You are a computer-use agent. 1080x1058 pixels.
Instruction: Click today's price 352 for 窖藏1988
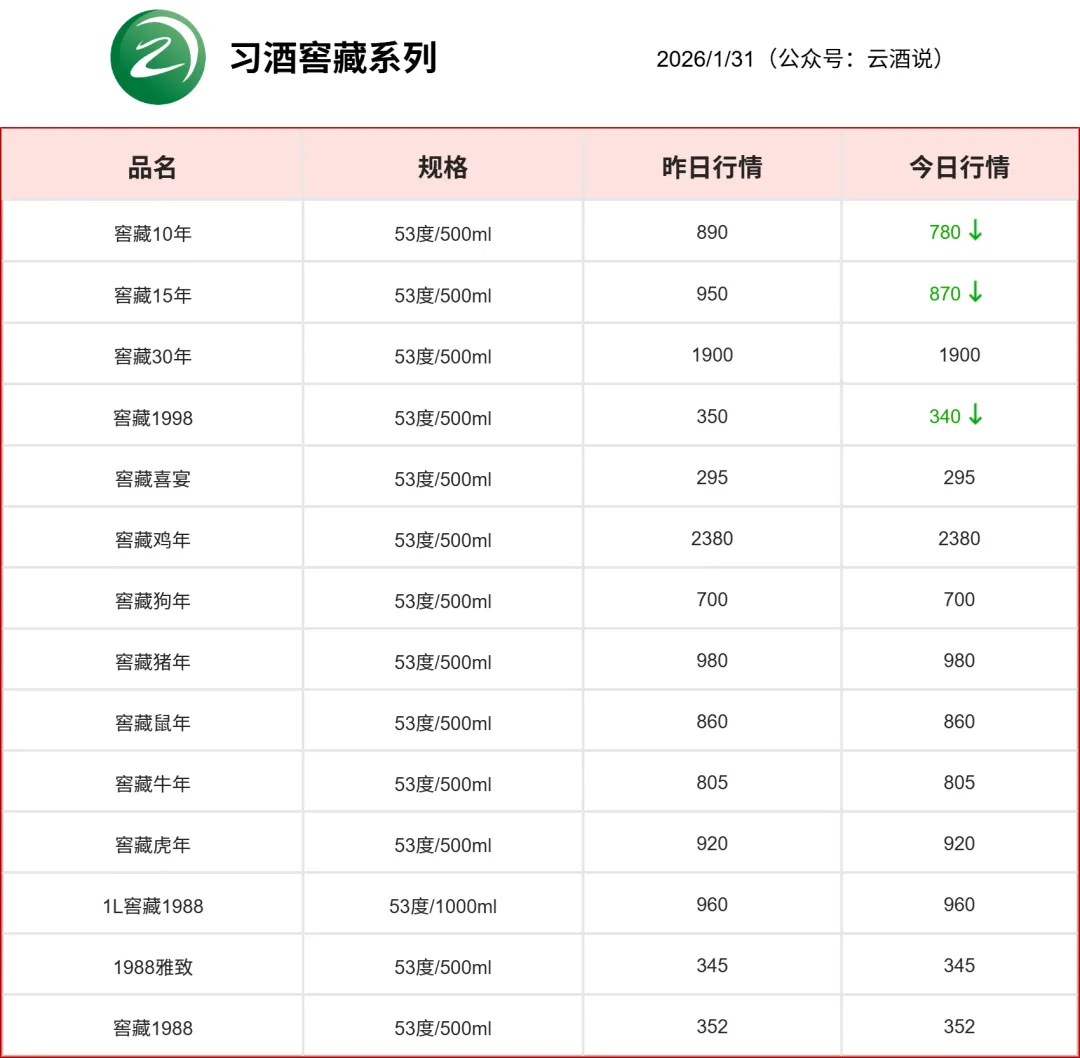point(959,1026)
